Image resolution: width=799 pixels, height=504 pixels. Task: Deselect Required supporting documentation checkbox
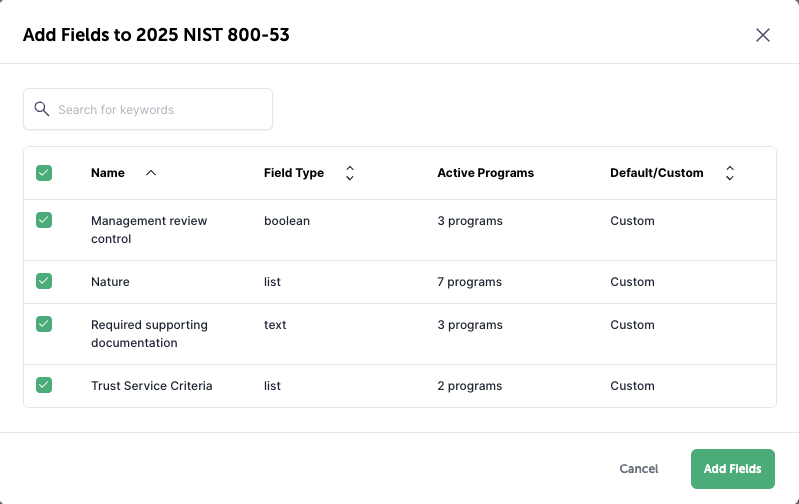coord(44,324)
